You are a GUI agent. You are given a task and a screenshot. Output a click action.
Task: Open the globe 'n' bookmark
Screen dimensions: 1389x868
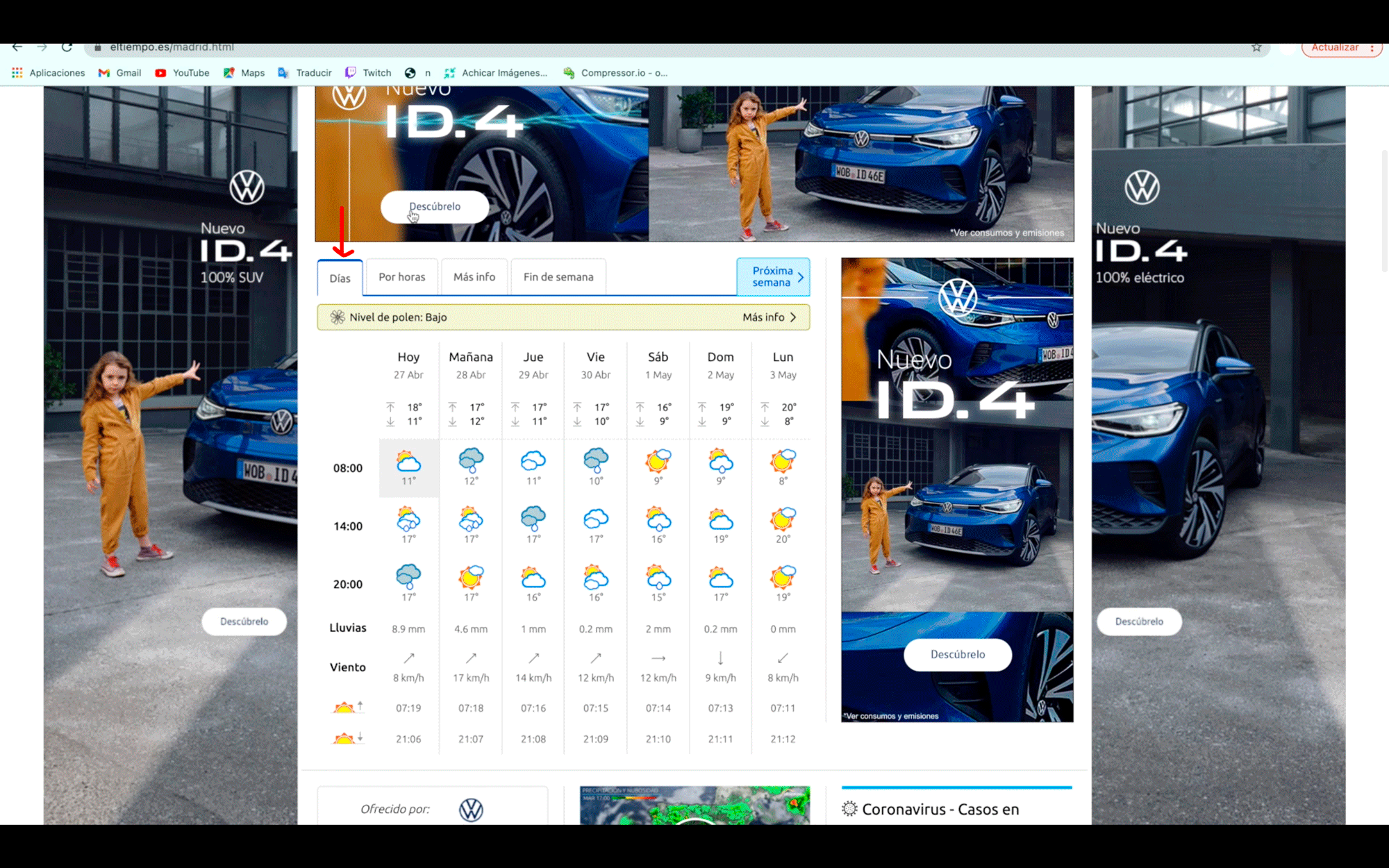(x=417, y=73)
